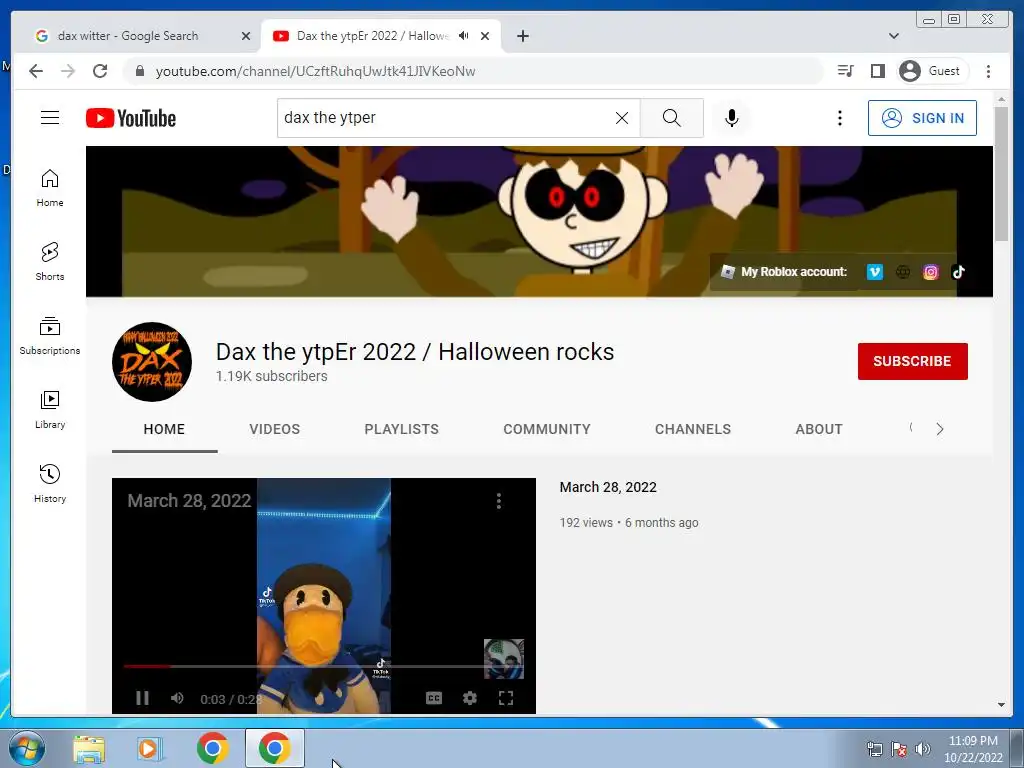Go to Home in the sidebar

[50, 188]
